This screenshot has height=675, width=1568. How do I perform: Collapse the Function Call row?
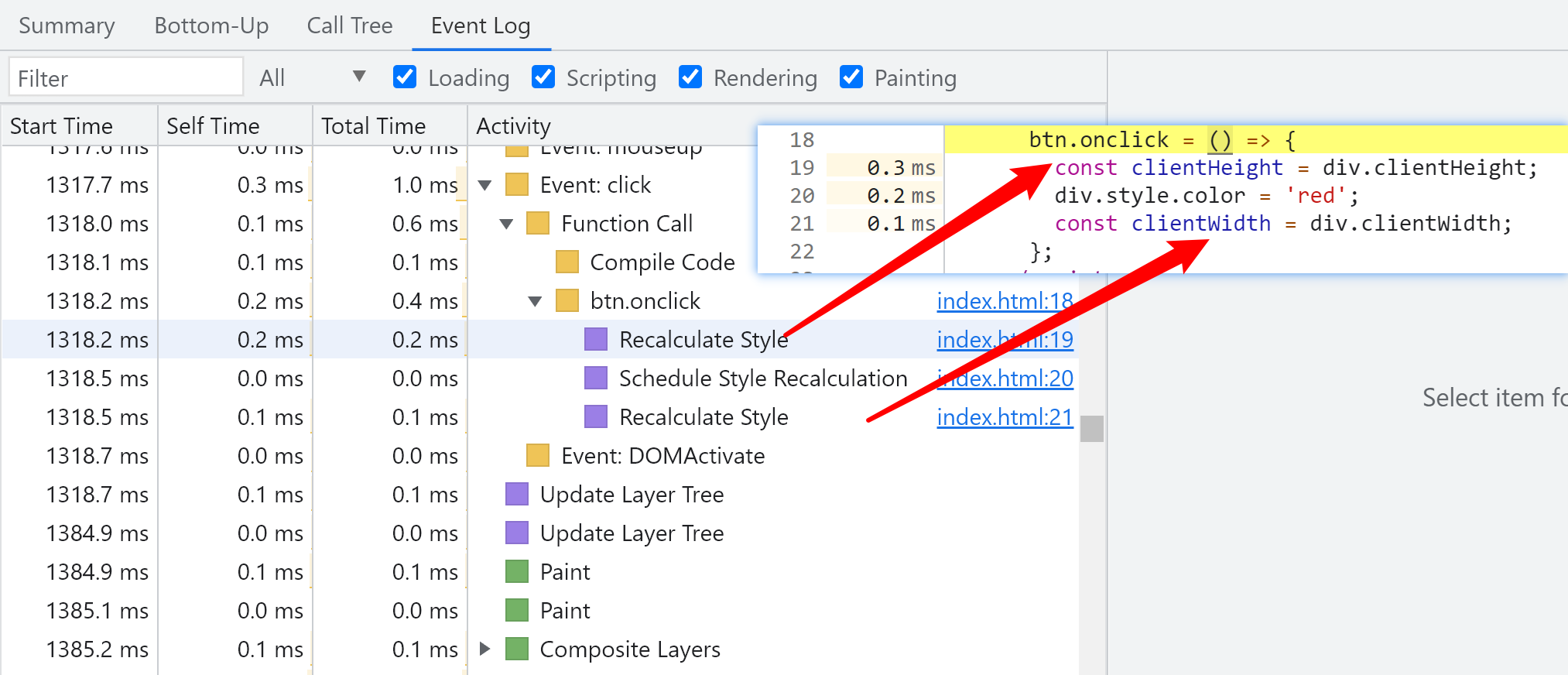tap(507, 224)
